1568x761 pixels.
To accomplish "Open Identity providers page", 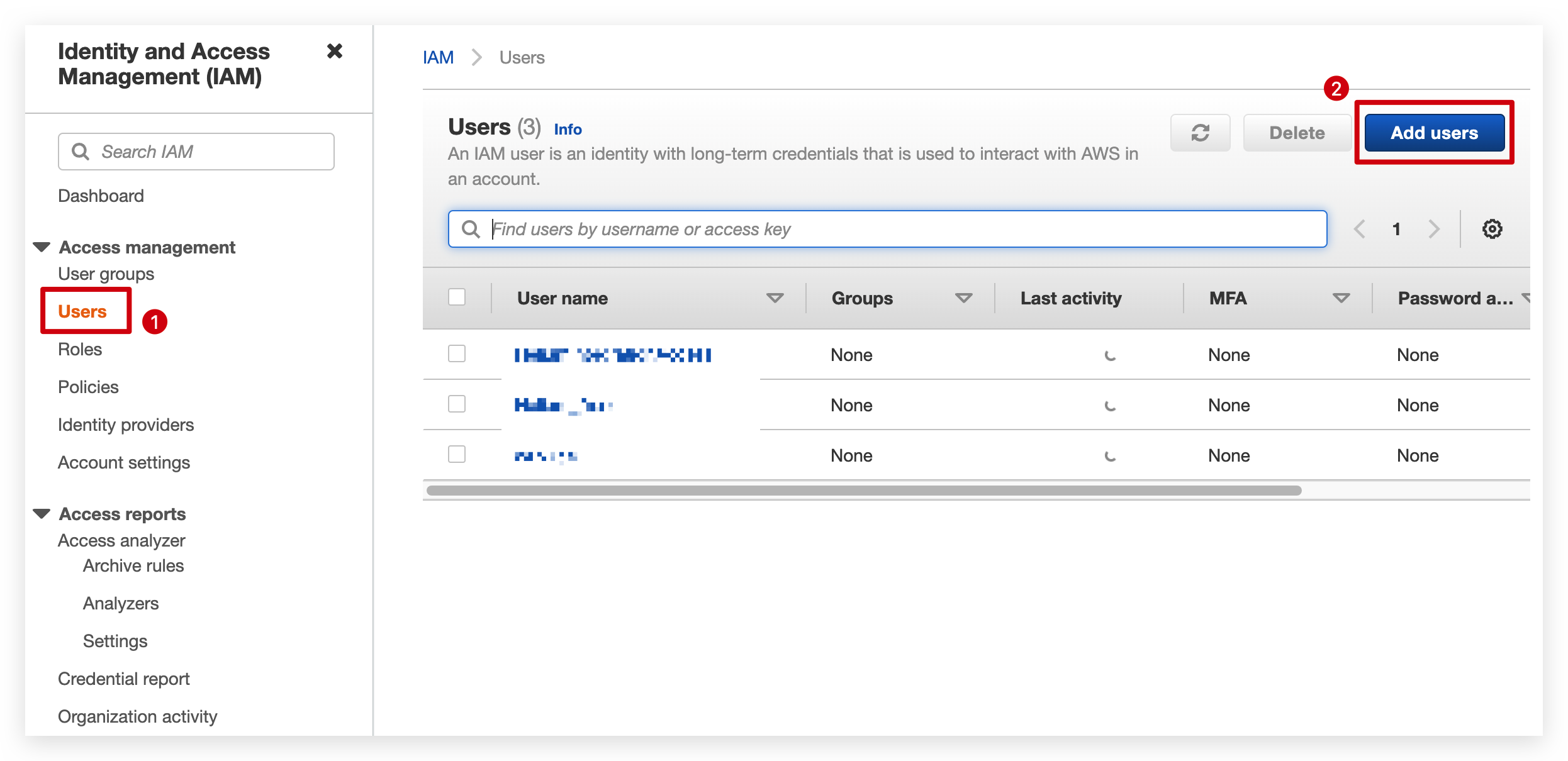I will pos(126,425).
